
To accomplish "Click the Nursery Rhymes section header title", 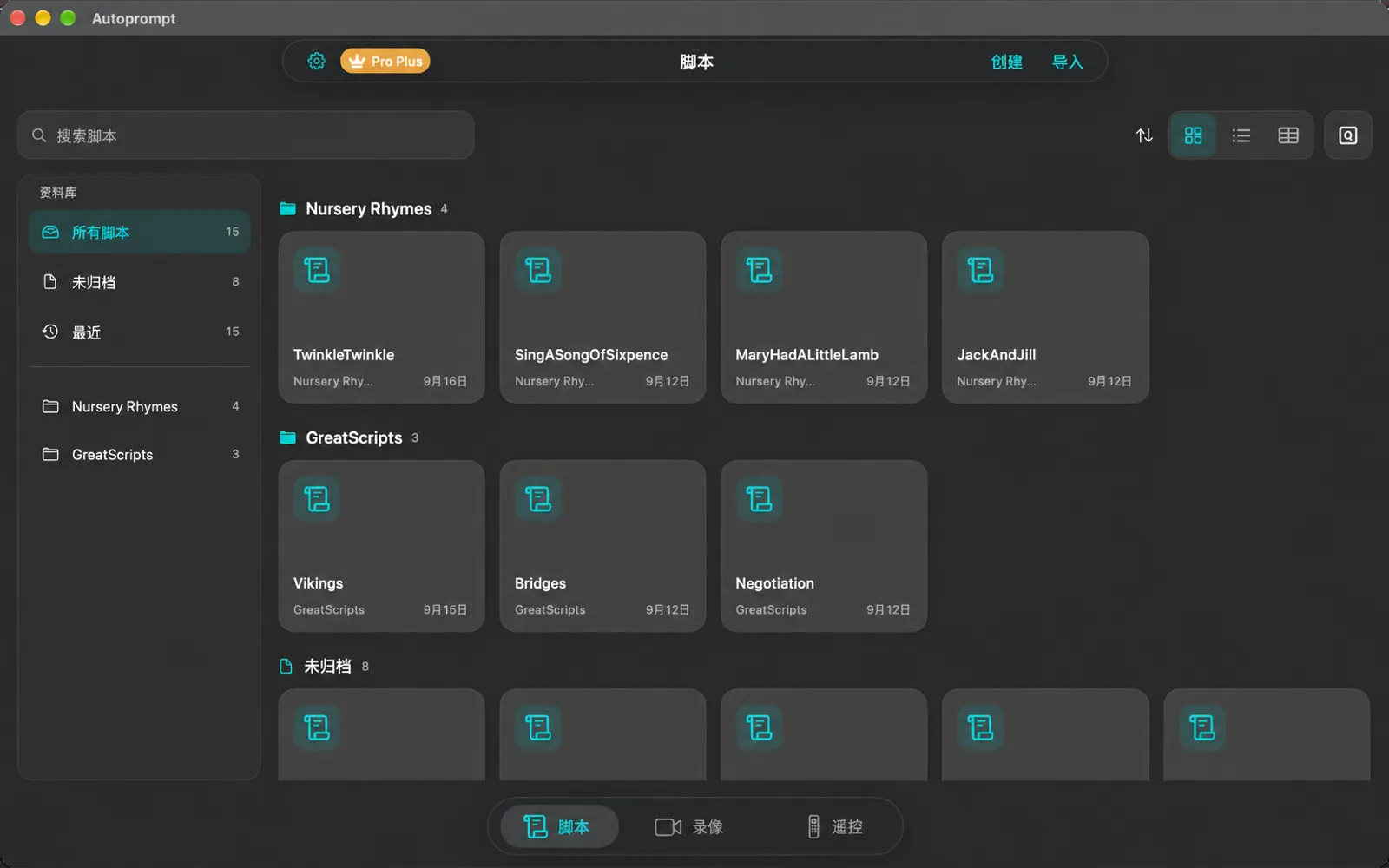I will tap(368, 208).
